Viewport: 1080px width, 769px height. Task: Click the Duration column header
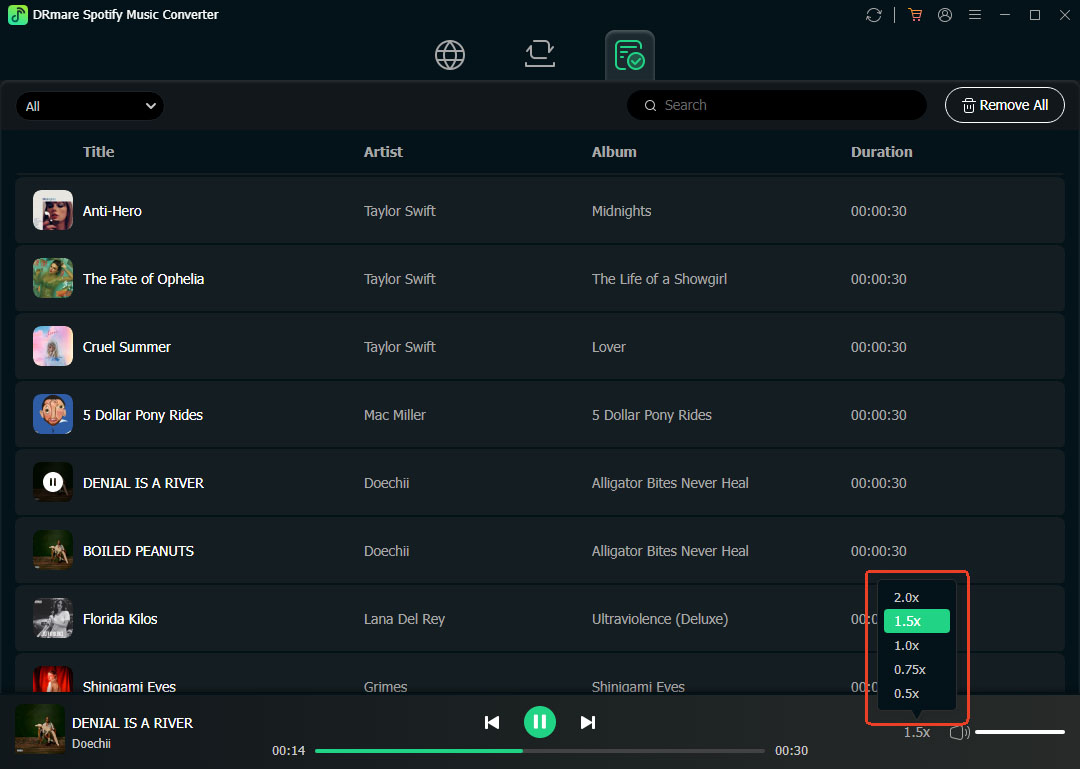coord(881,152)
